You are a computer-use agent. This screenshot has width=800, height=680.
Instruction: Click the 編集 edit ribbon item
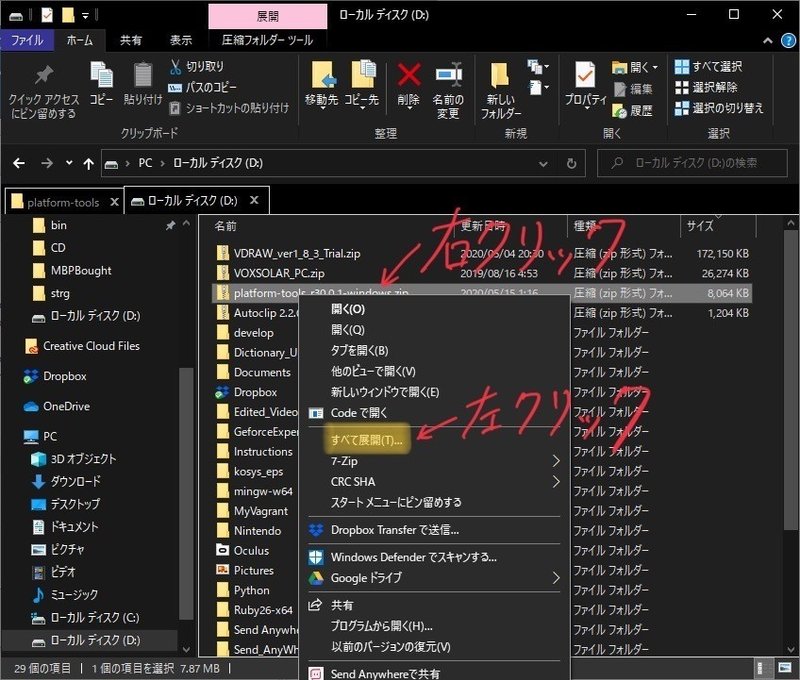[633, 89]
